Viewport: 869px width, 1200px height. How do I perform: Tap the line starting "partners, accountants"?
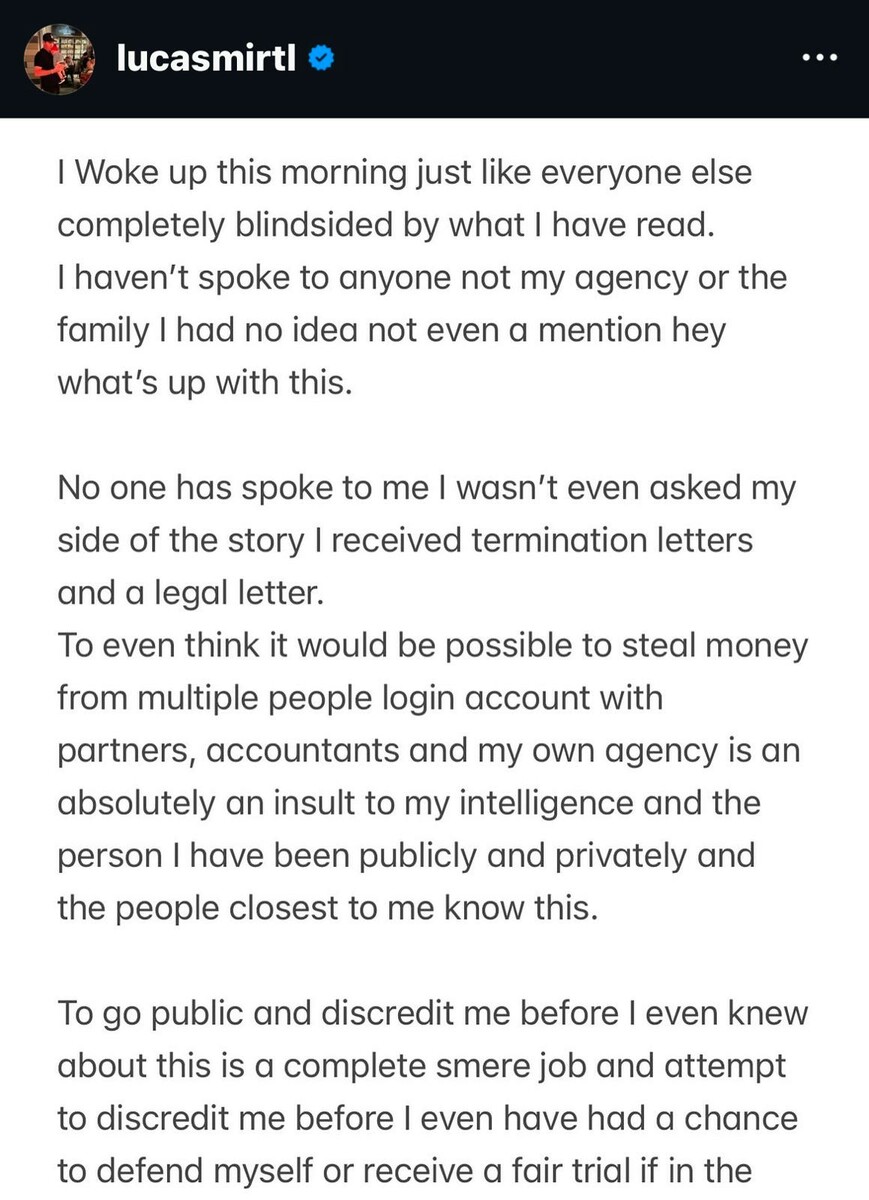tap(428, 750)
